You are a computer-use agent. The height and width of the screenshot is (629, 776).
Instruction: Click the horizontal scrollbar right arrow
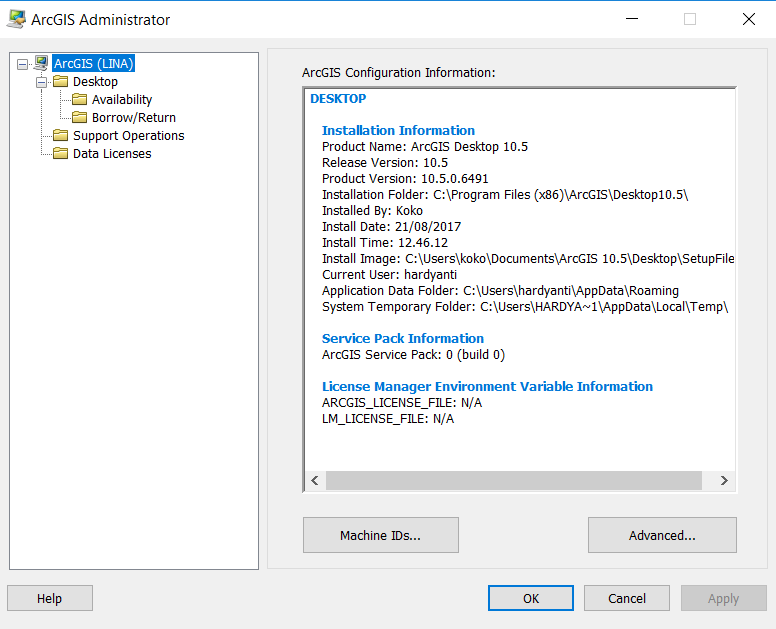point(724,481)
